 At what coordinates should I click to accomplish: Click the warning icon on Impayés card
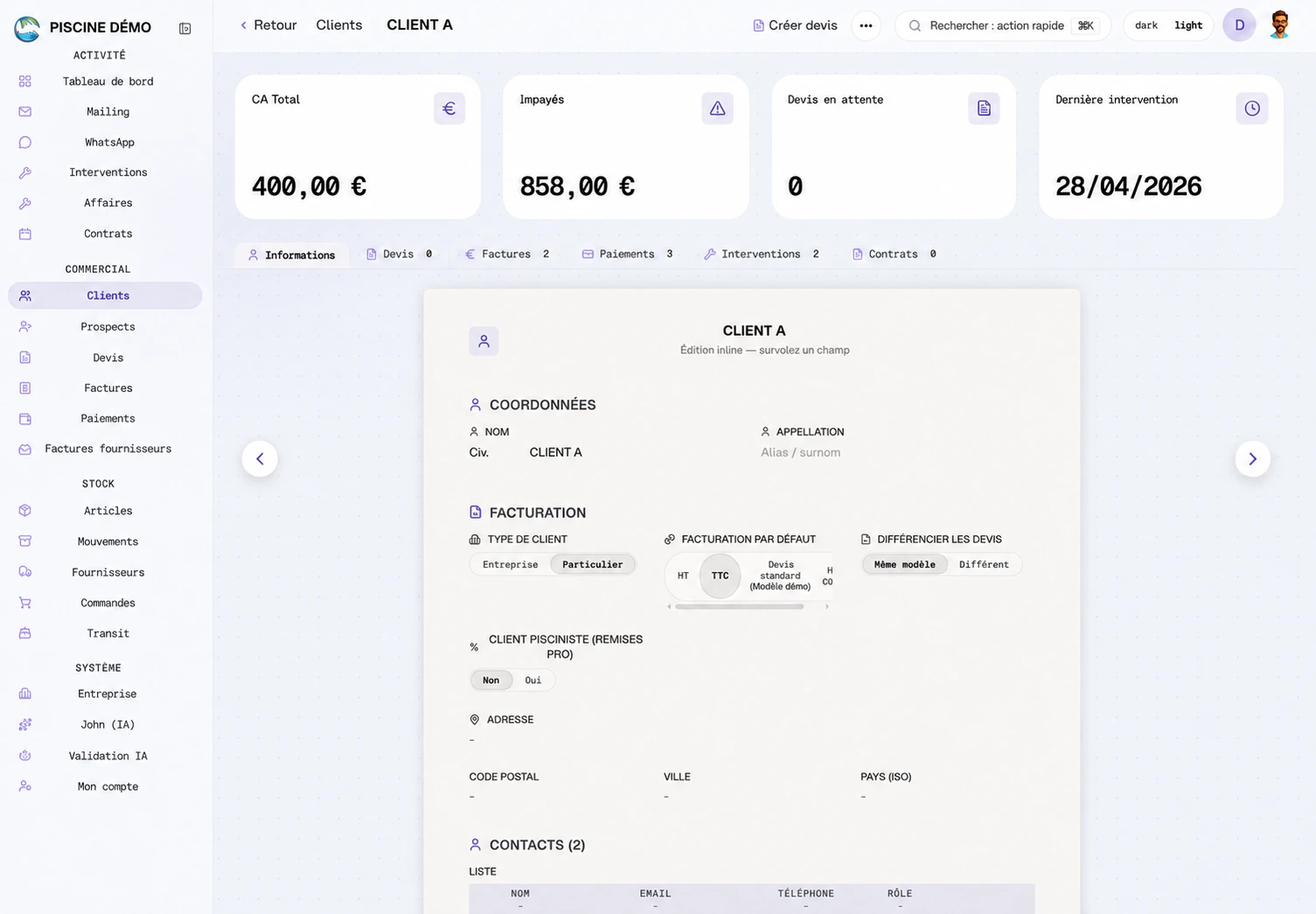(717, 108)
